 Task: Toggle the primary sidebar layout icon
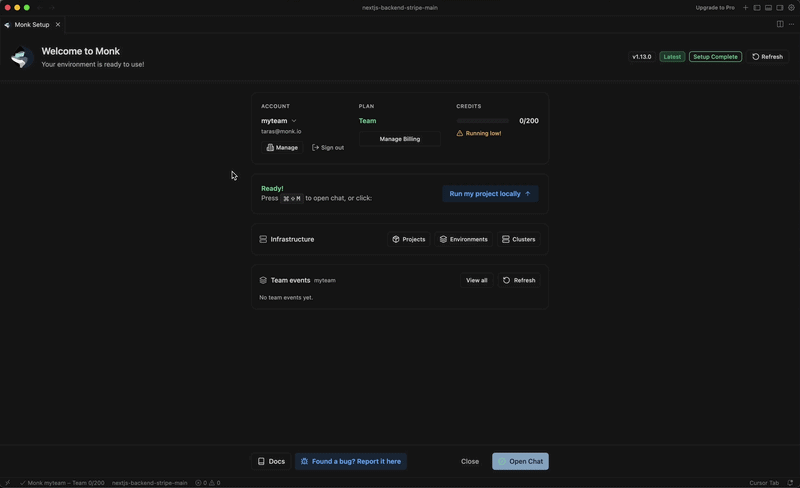click(757, 8)
